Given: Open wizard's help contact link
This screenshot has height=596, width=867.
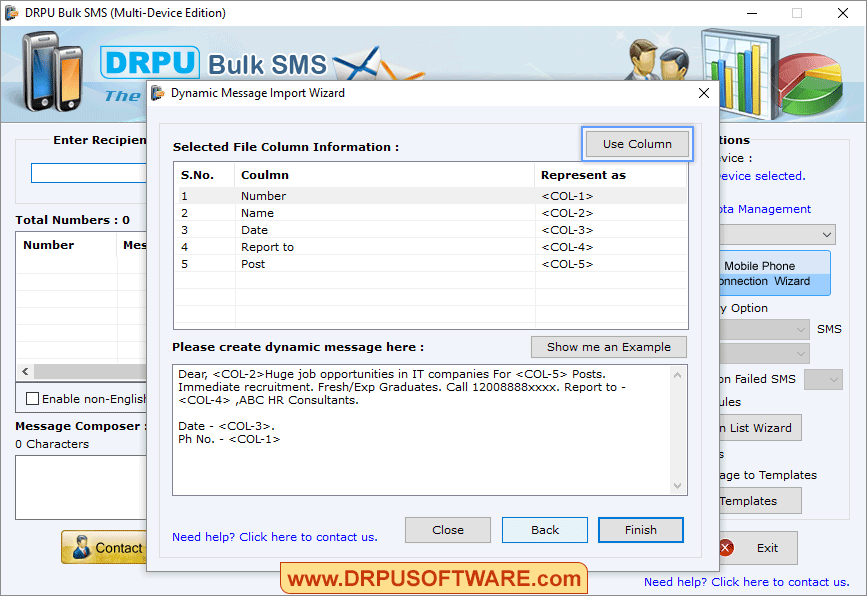Looking at the screenshot, I should click(275, 537).
